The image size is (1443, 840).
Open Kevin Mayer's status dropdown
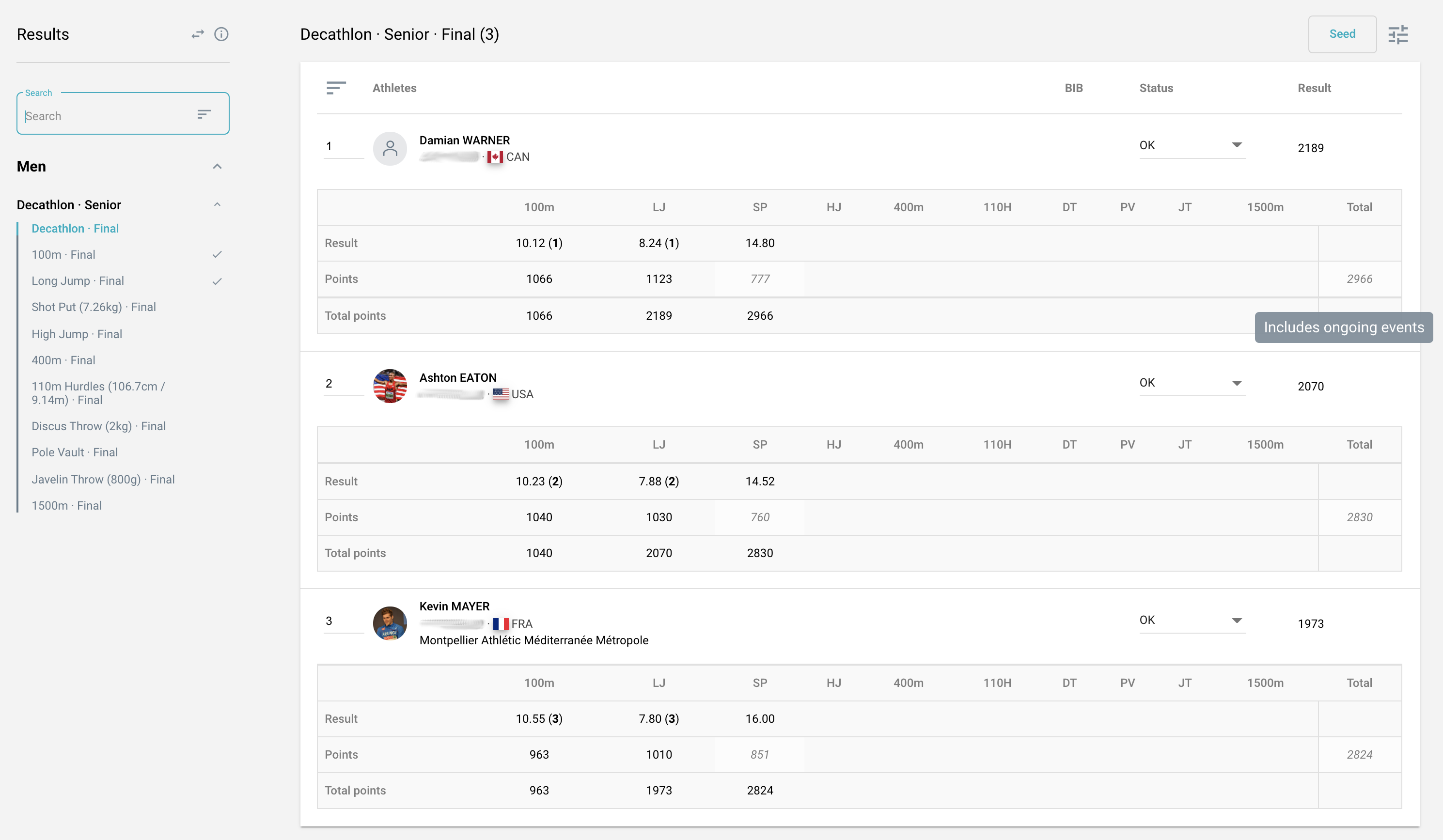[1192, 620]
